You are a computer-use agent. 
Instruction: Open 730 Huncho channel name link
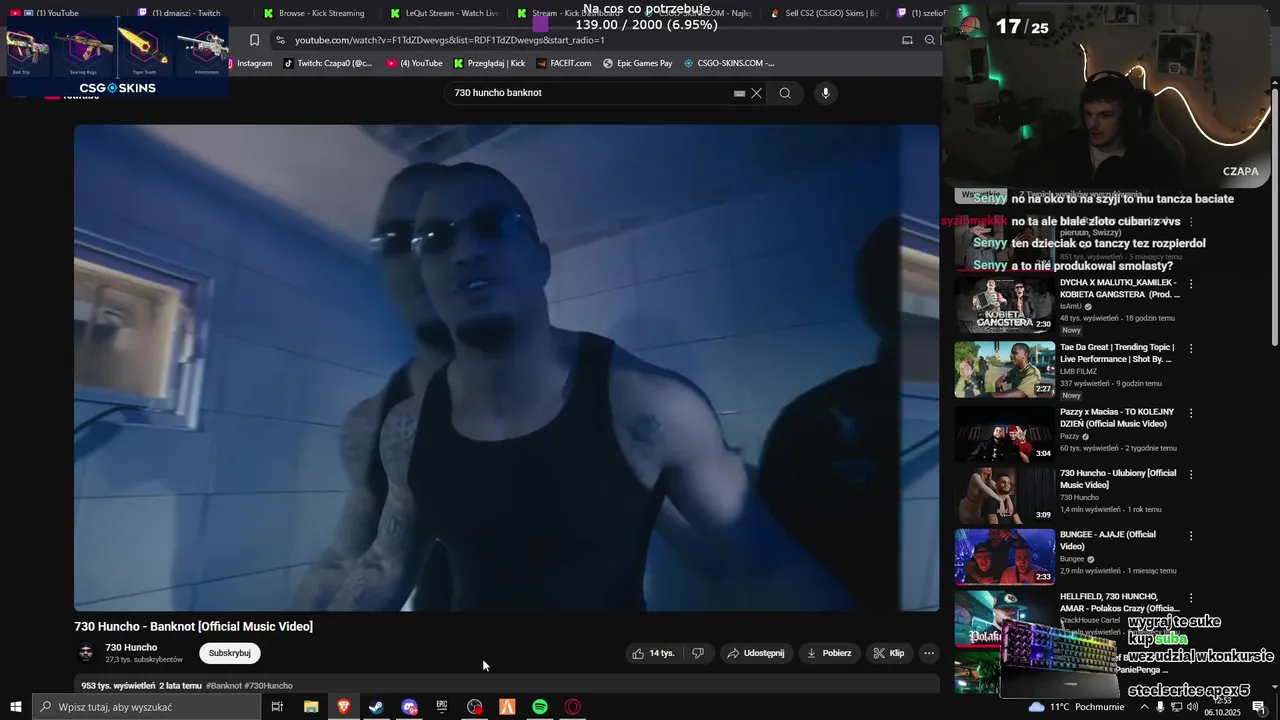click(131, 647)
